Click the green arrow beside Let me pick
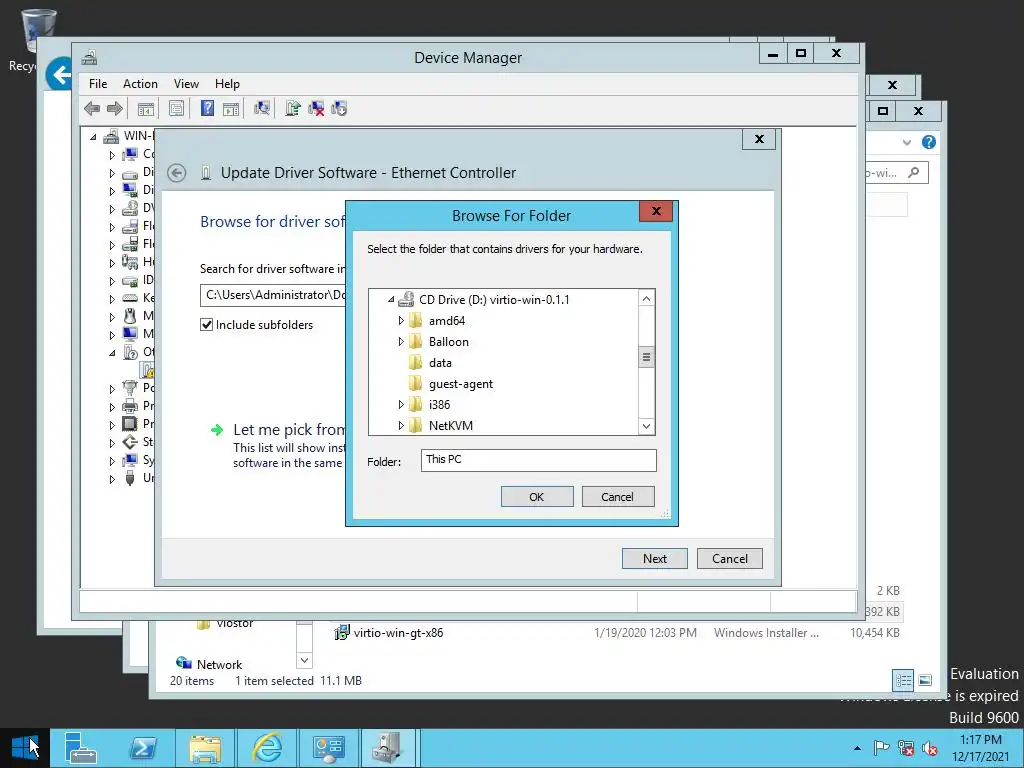This screenshot has height=768, width=1024. click(217, 430)
